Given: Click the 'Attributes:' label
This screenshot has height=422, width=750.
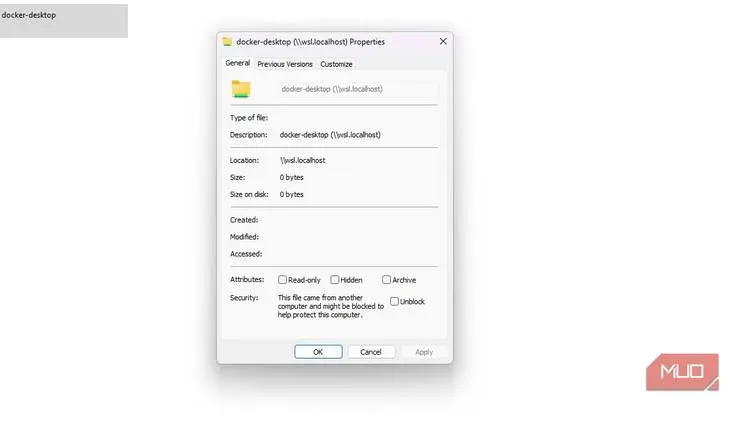Looking at the screenshot, I should 247,279.
